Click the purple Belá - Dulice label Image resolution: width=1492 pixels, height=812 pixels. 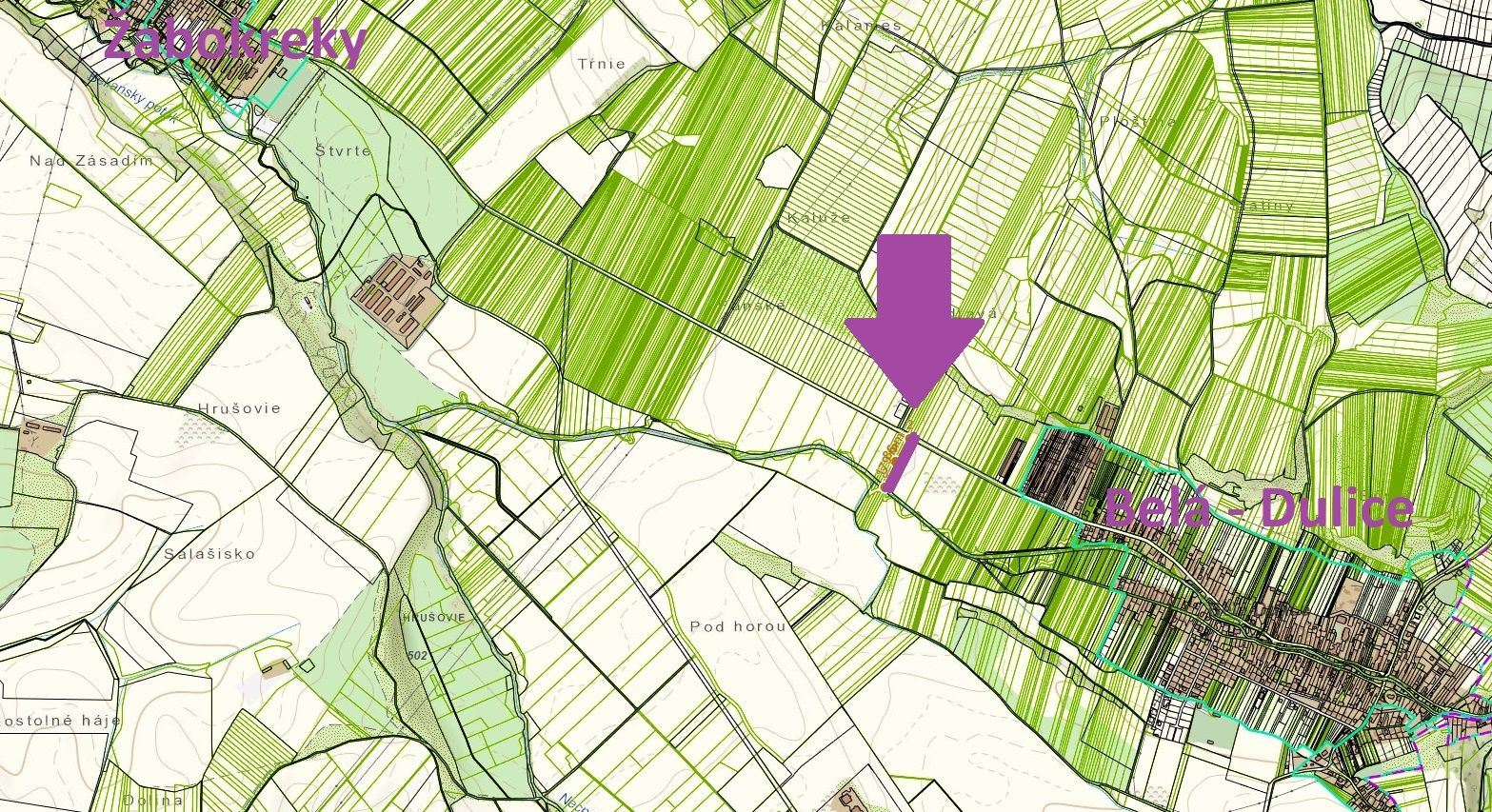(x=1257, y=509)
